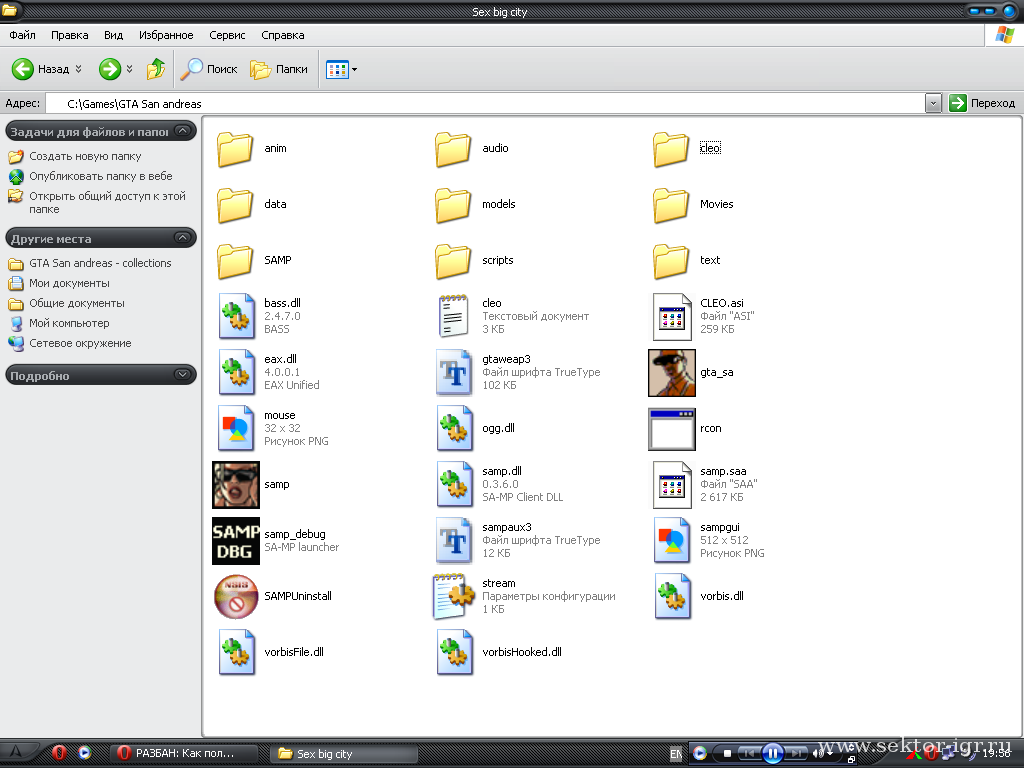Select the SAMPUninstall NSIS icon
Image resolution: width=1024 pixels, height=768 pixels.
pos(236,596)
